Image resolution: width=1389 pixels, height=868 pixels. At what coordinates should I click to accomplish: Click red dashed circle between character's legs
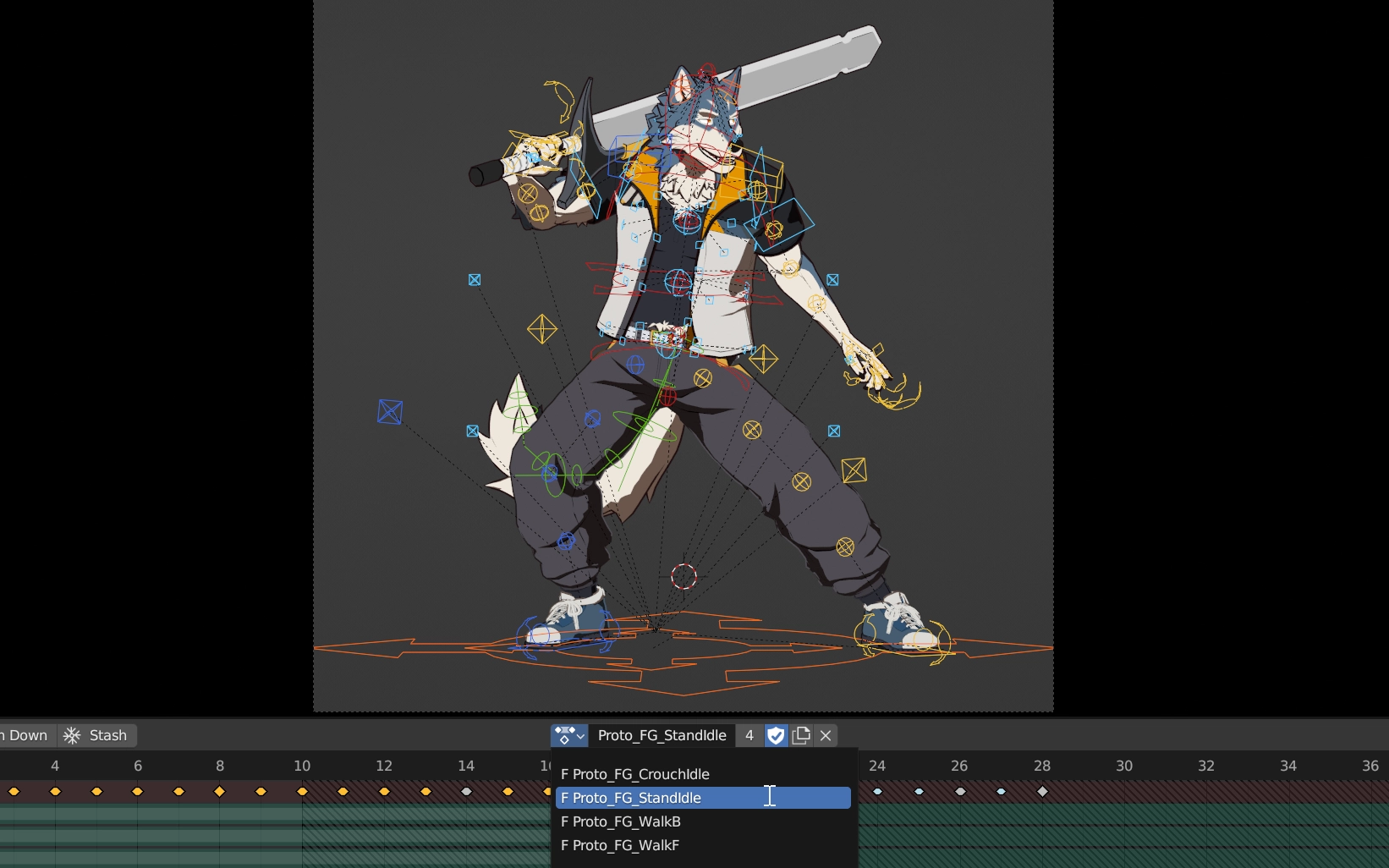point(684,577)
